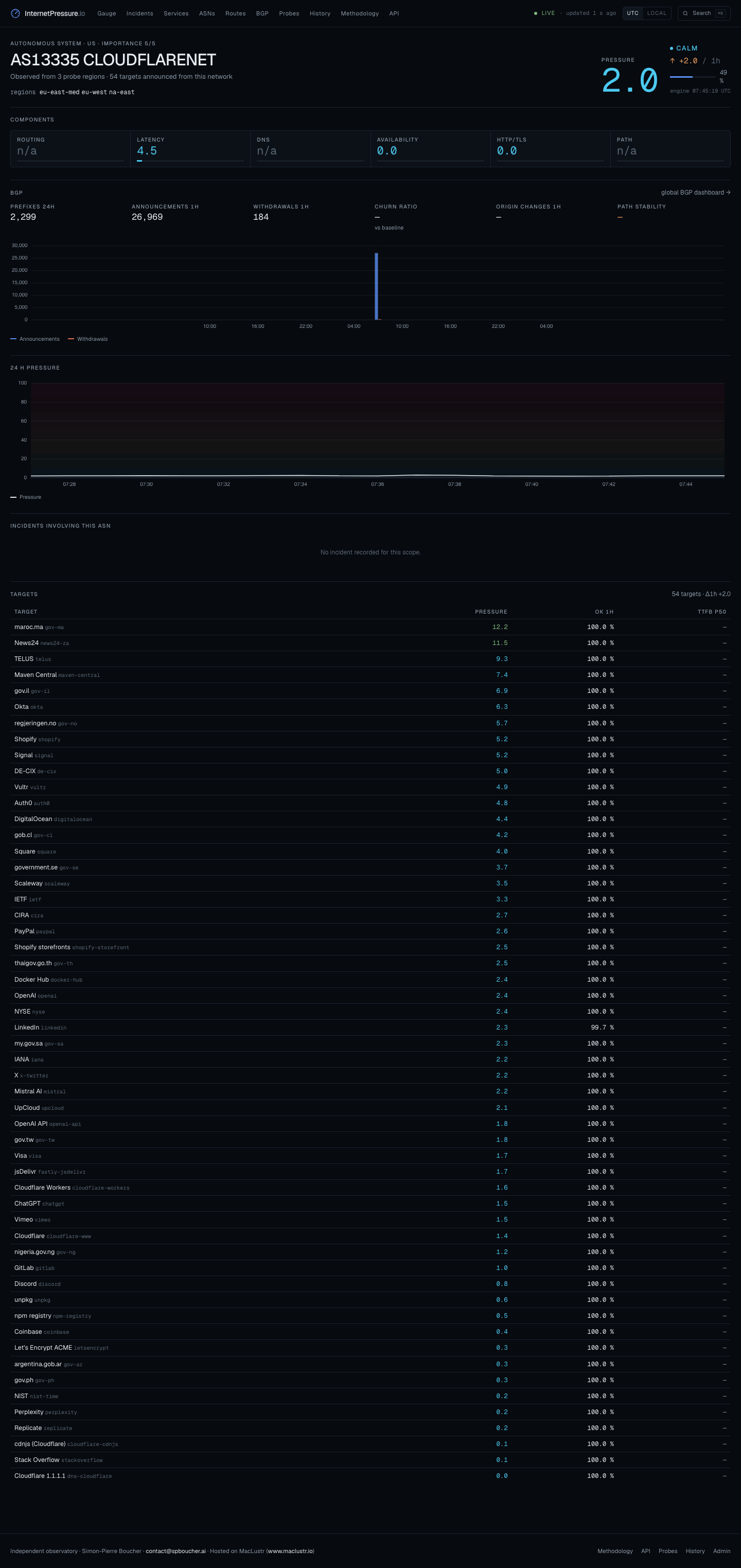Click the Latency component level bar
The height and width of the screenshot is (1568, 741).
point(190,161)
